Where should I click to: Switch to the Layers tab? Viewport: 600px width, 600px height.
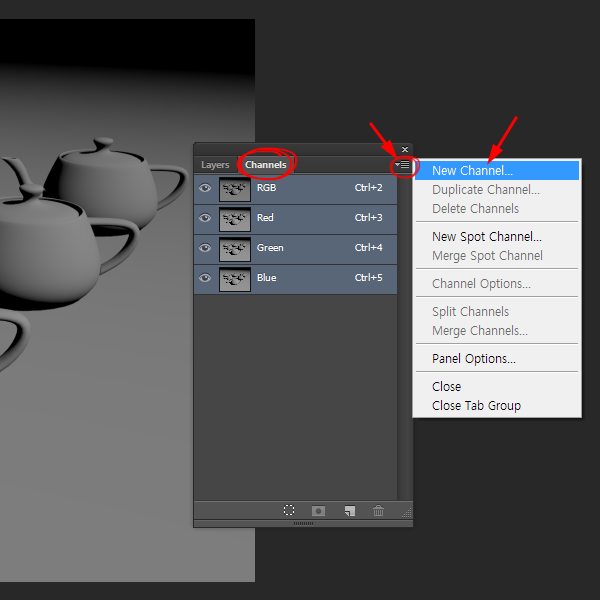215,165
